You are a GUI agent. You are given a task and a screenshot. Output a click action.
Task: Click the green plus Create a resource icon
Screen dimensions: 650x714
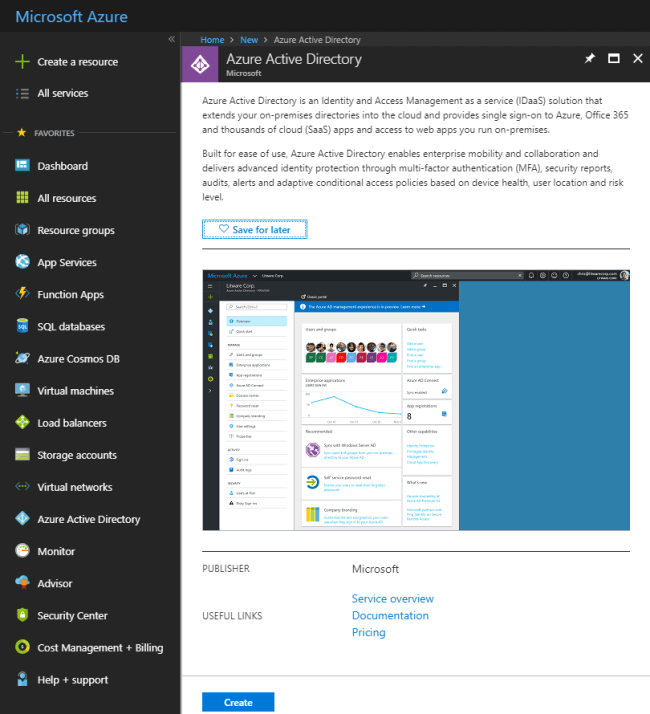[22, 61]
